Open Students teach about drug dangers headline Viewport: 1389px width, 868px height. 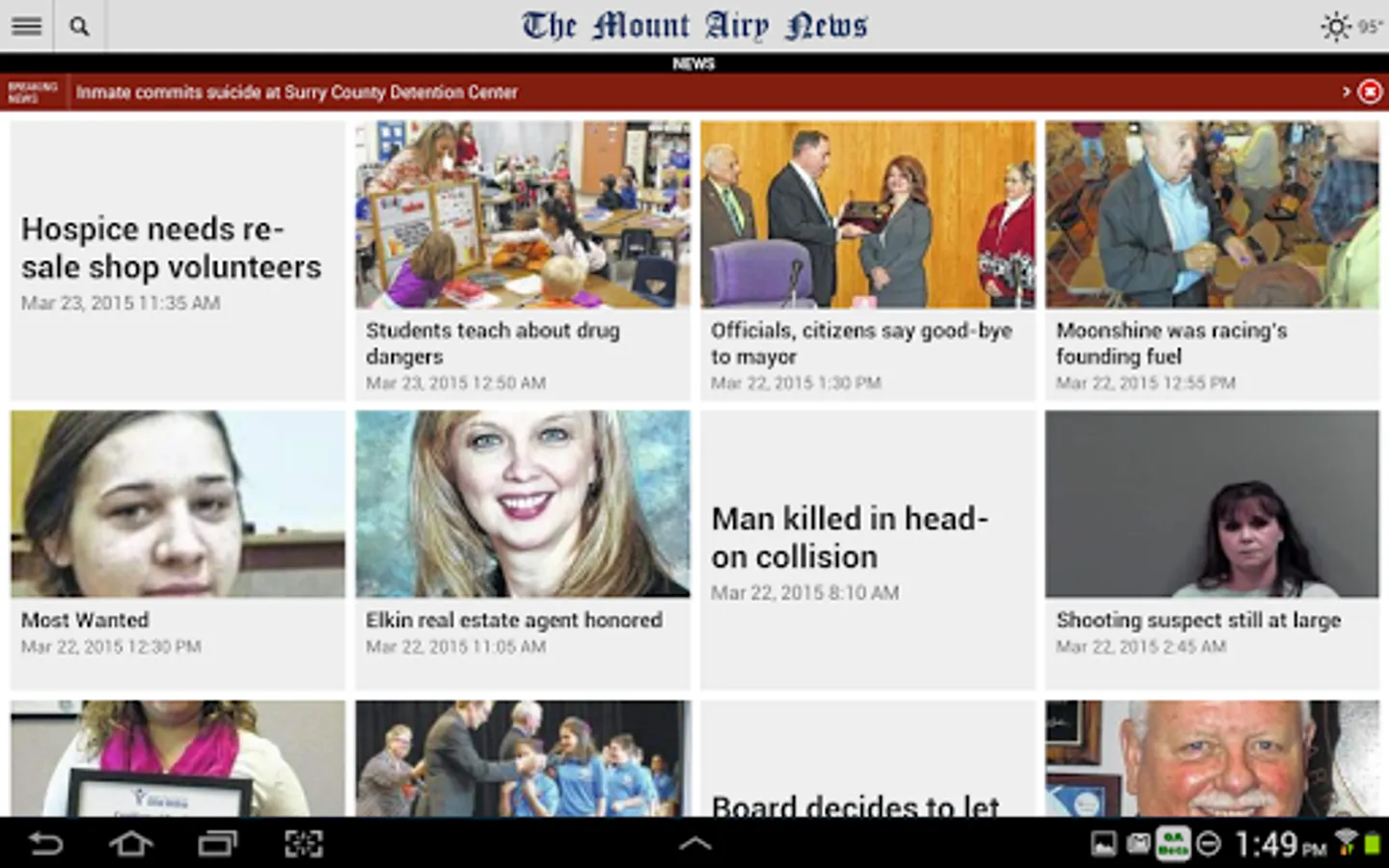[x=492, y=343]
